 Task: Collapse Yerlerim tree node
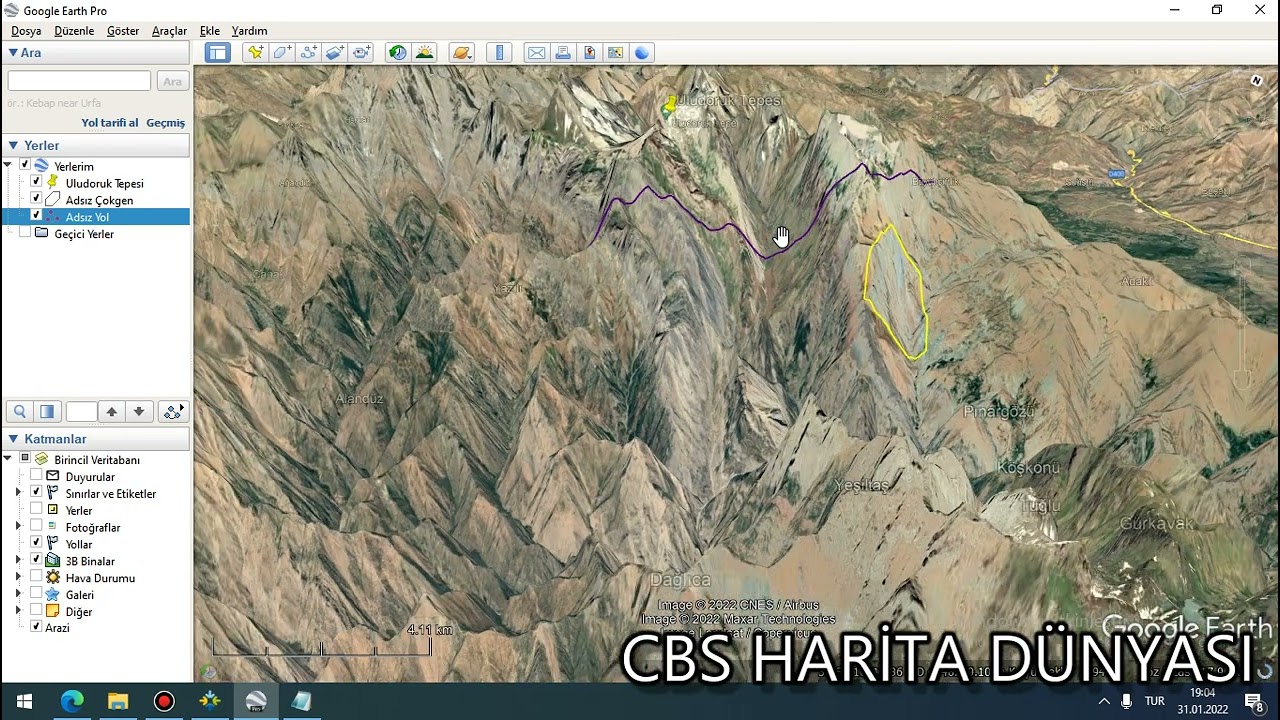pos(8,166)
